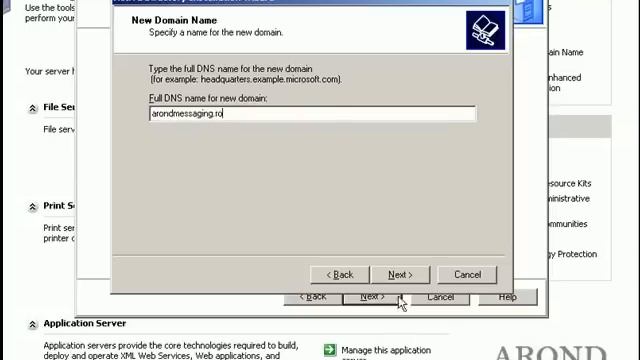Viewport: 640px width, 360px height.
Task: Click the Next button in the rear wizard window
Action: (x=372, y=298)
